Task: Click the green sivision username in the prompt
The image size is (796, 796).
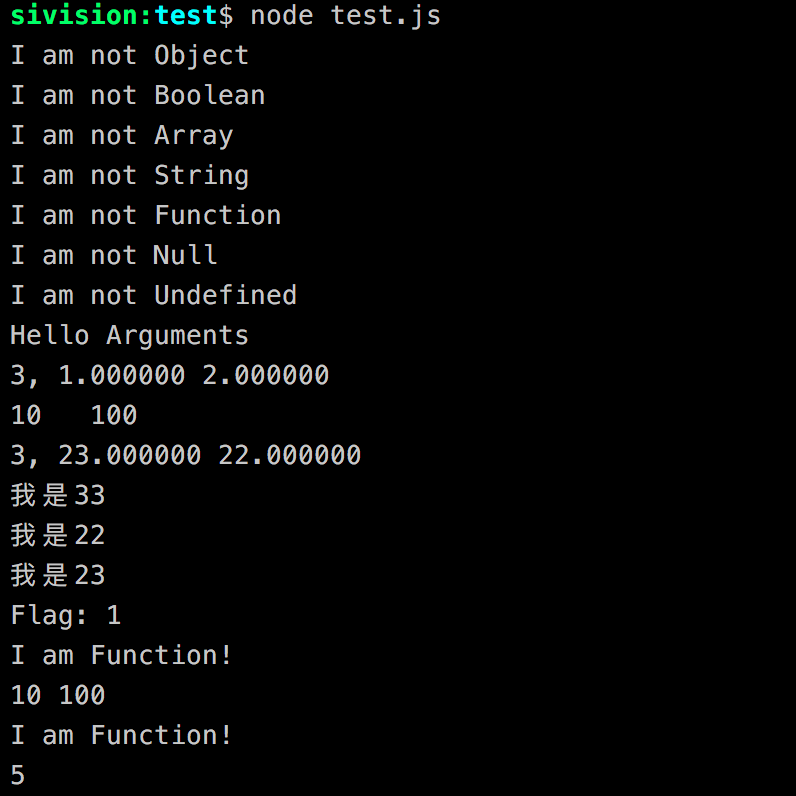Action: 76,16
